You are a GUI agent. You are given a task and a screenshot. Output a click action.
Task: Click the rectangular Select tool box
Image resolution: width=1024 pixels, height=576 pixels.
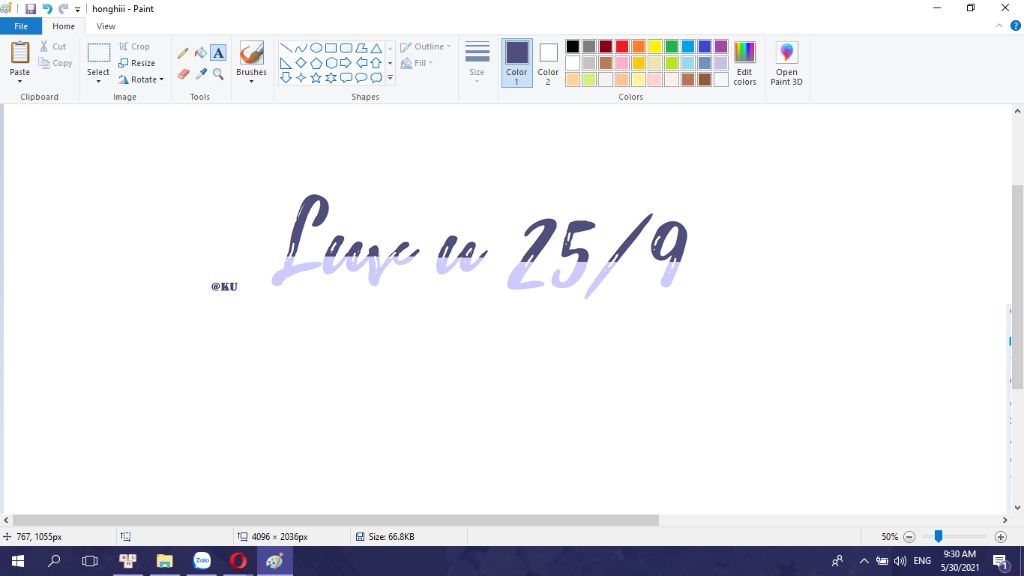99,53
